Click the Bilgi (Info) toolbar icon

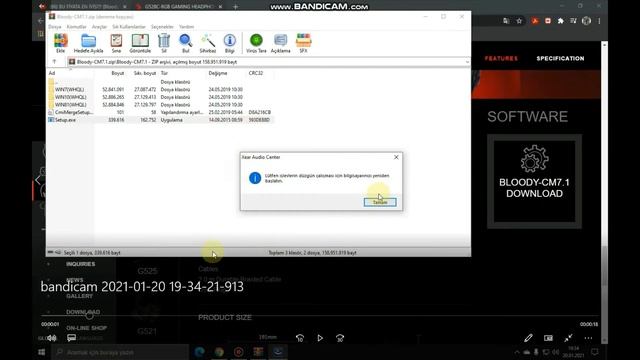pos(230,43)
